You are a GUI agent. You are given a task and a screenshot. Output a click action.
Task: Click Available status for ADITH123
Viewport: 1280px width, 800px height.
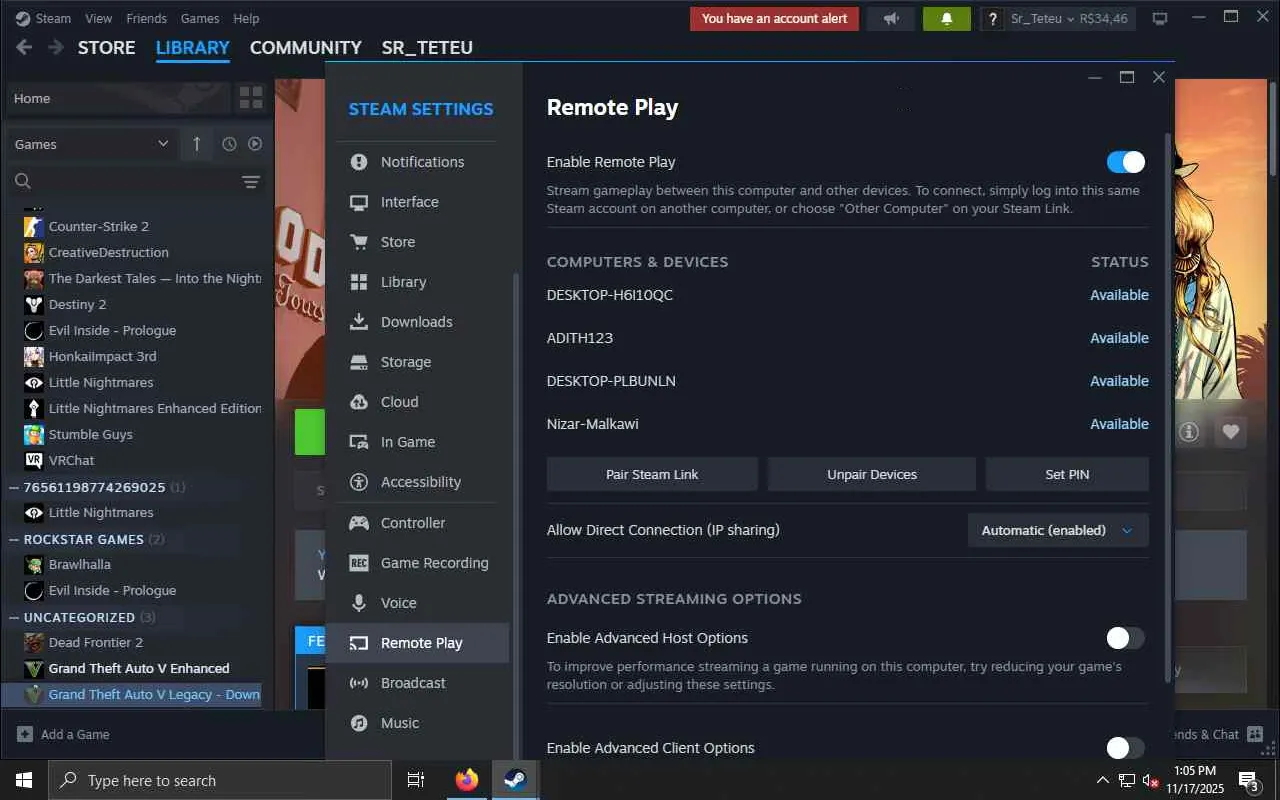tap(1119, 338)
